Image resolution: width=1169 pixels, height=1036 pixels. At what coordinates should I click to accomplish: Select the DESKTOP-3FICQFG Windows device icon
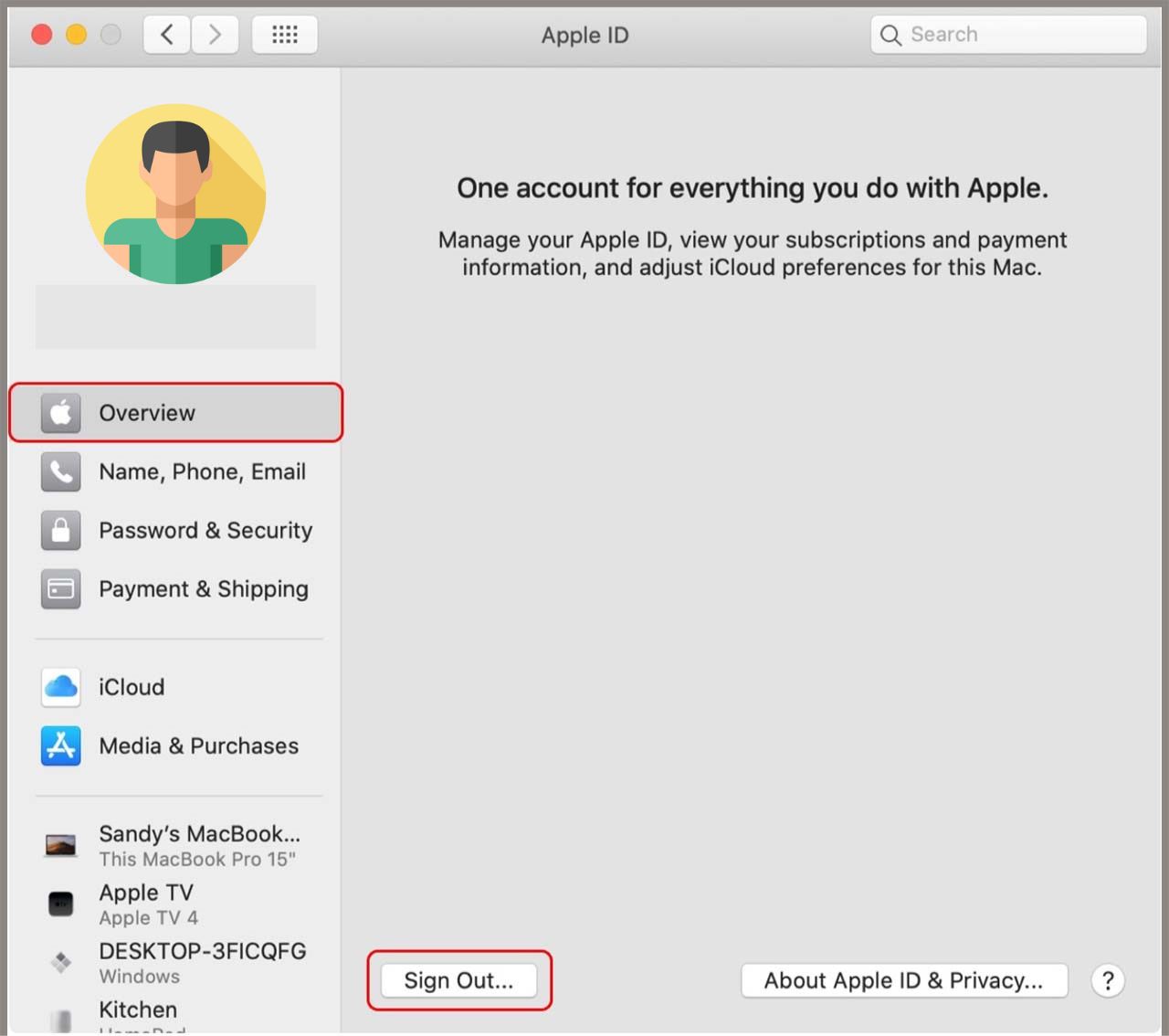60,962
